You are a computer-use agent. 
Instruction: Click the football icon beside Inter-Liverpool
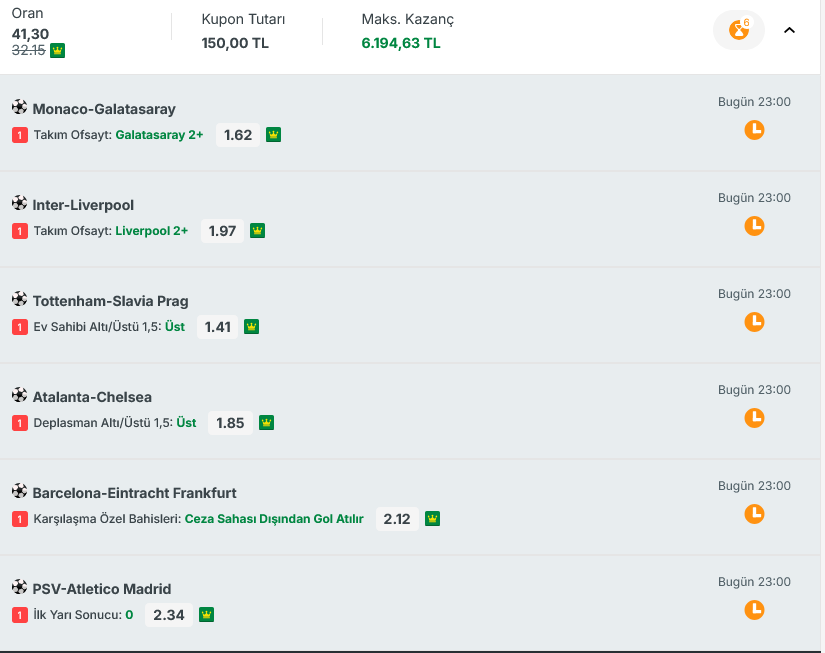tap(19, 203)
